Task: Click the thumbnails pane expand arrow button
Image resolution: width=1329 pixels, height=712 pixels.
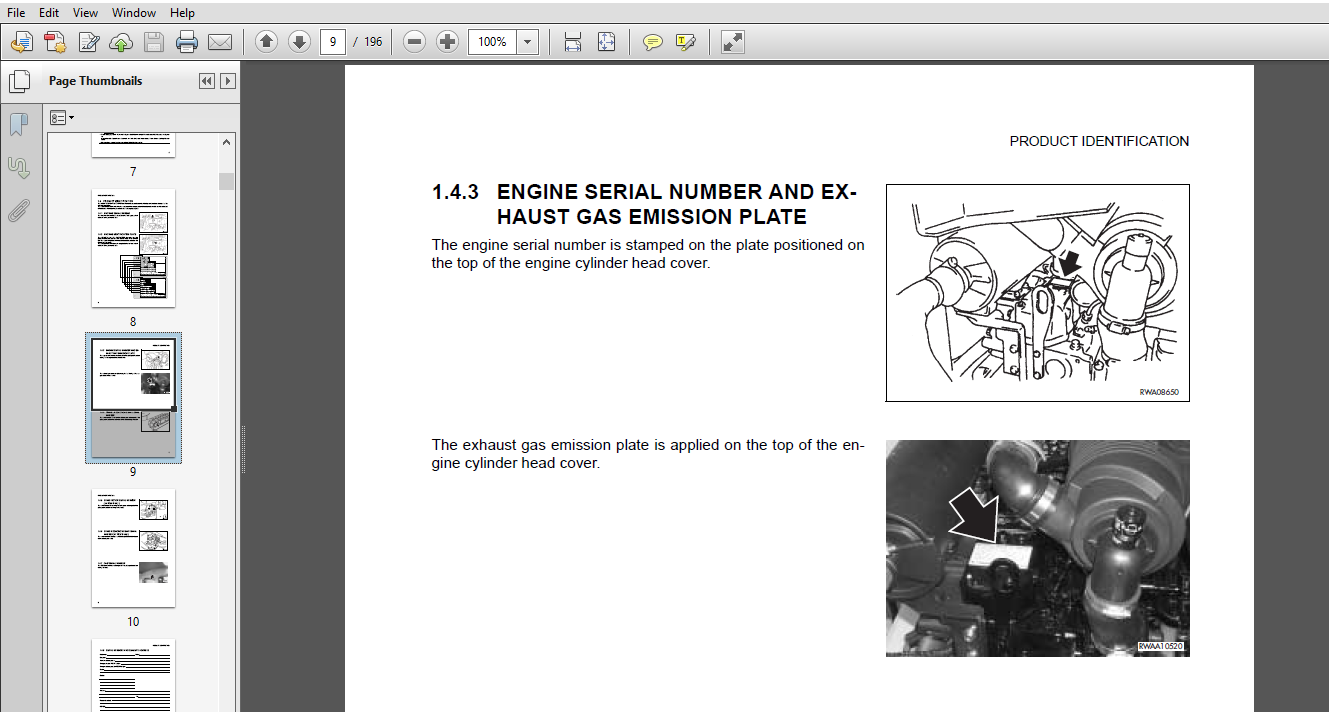Action: click(x=228, y=81)
